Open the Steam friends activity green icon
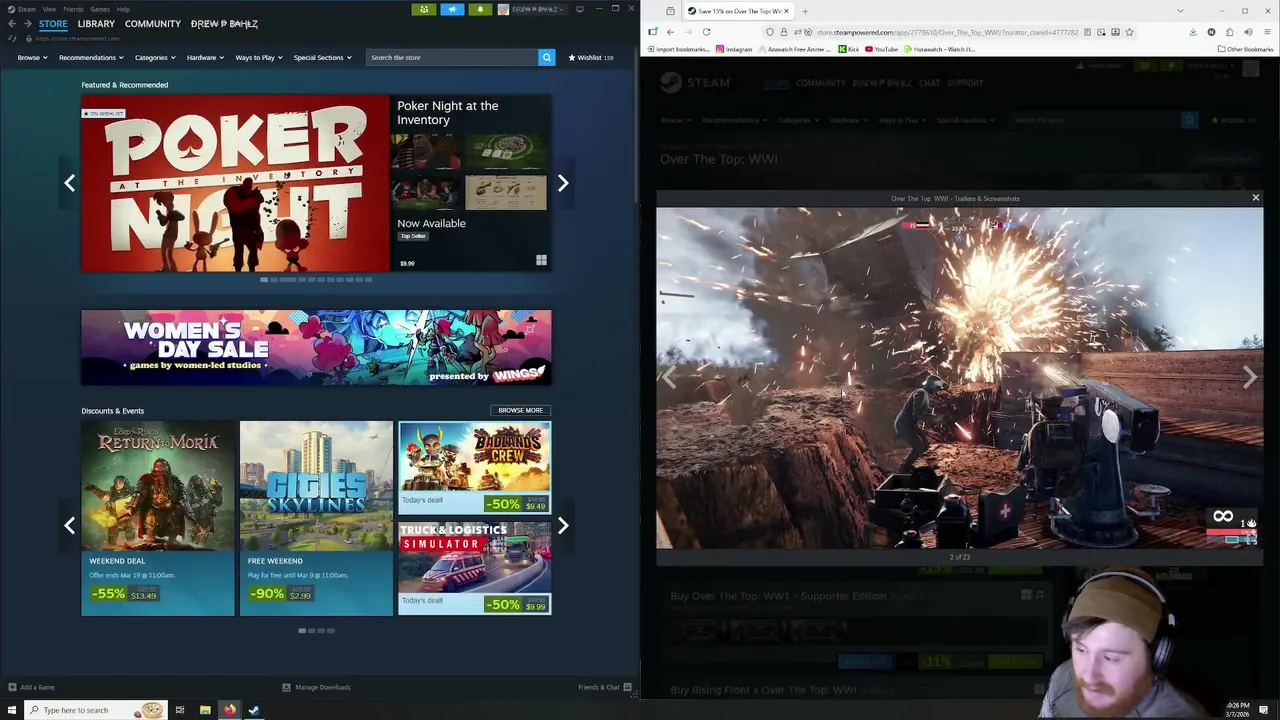This screenshot has width=1280, height=720. point(424,9)
